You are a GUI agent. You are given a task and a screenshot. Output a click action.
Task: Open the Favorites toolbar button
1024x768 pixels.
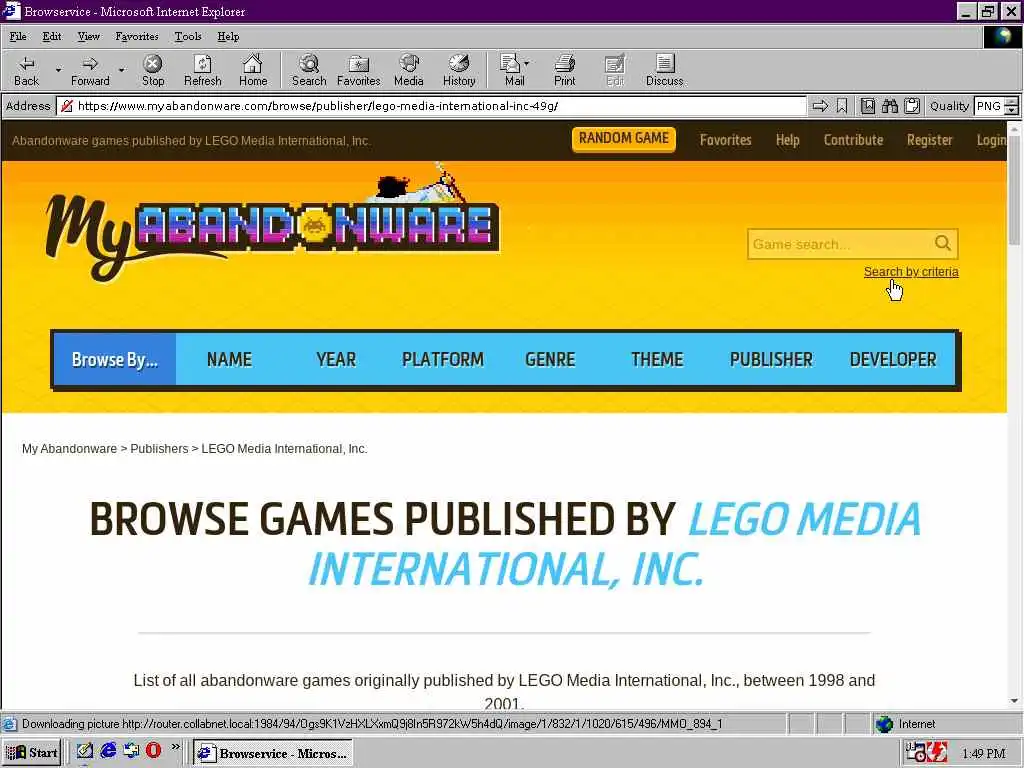[x=359, y=71]
